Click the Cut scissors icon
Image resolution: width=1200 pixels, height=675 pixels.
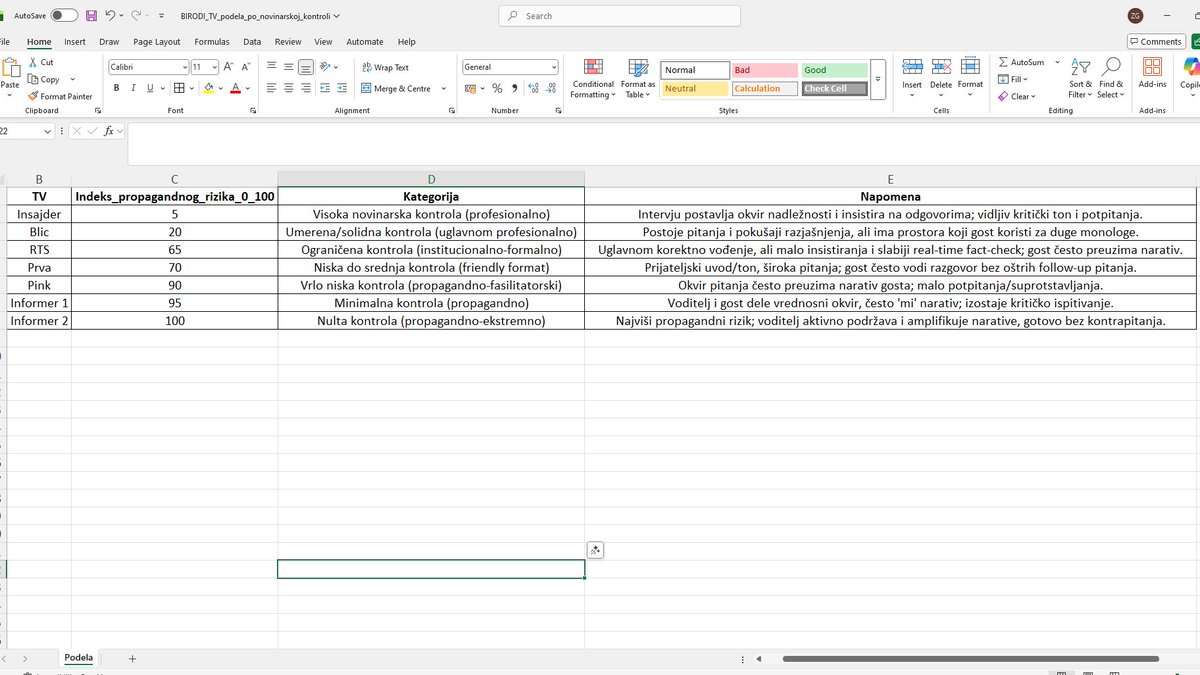33,62
